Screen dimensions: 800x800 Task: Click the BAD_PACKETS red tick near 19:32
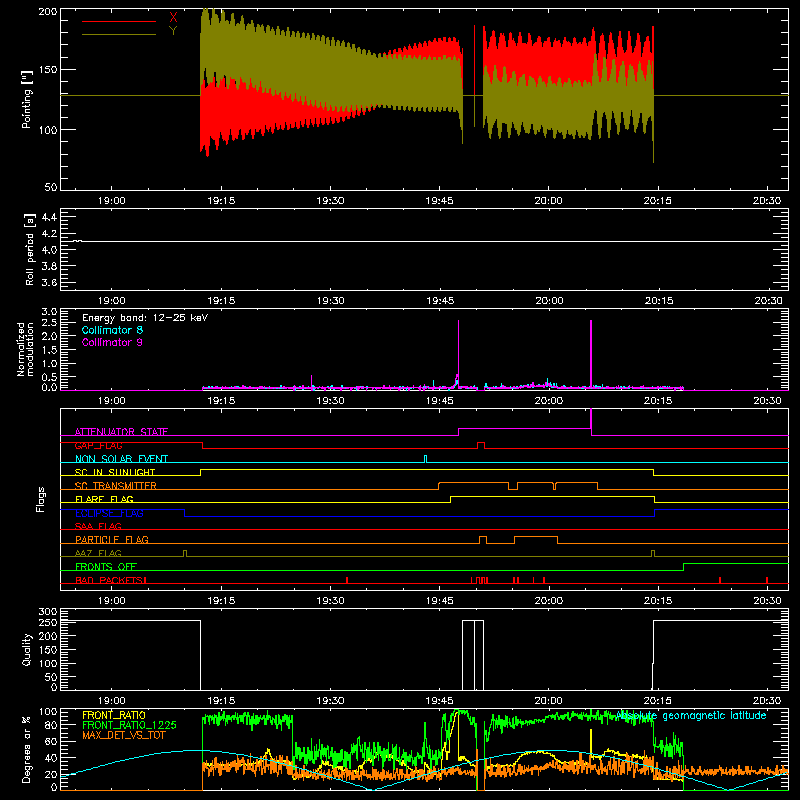(347, 580)
